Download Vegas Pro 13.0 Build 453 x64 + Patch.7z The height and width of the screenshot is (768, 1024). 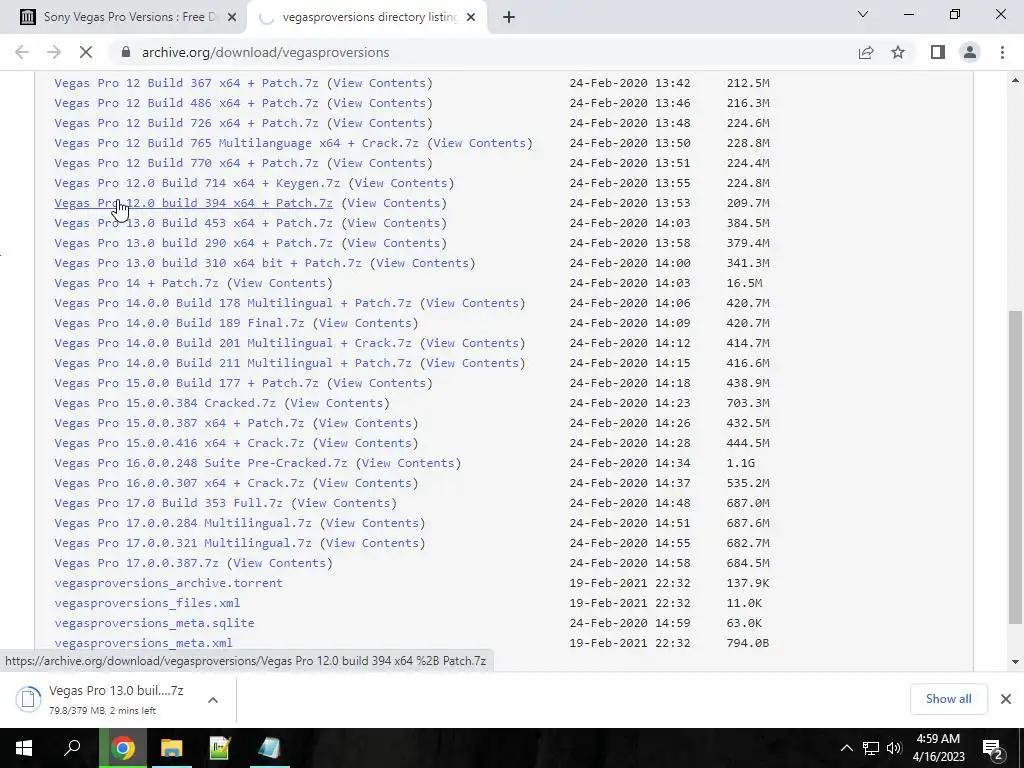point(193,223)
